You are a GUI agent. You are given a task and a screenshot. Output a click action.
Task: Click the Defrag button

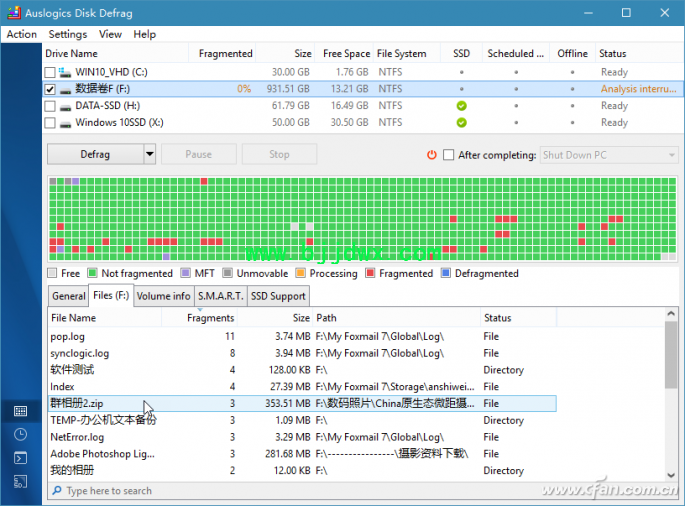tap(95, 154)
